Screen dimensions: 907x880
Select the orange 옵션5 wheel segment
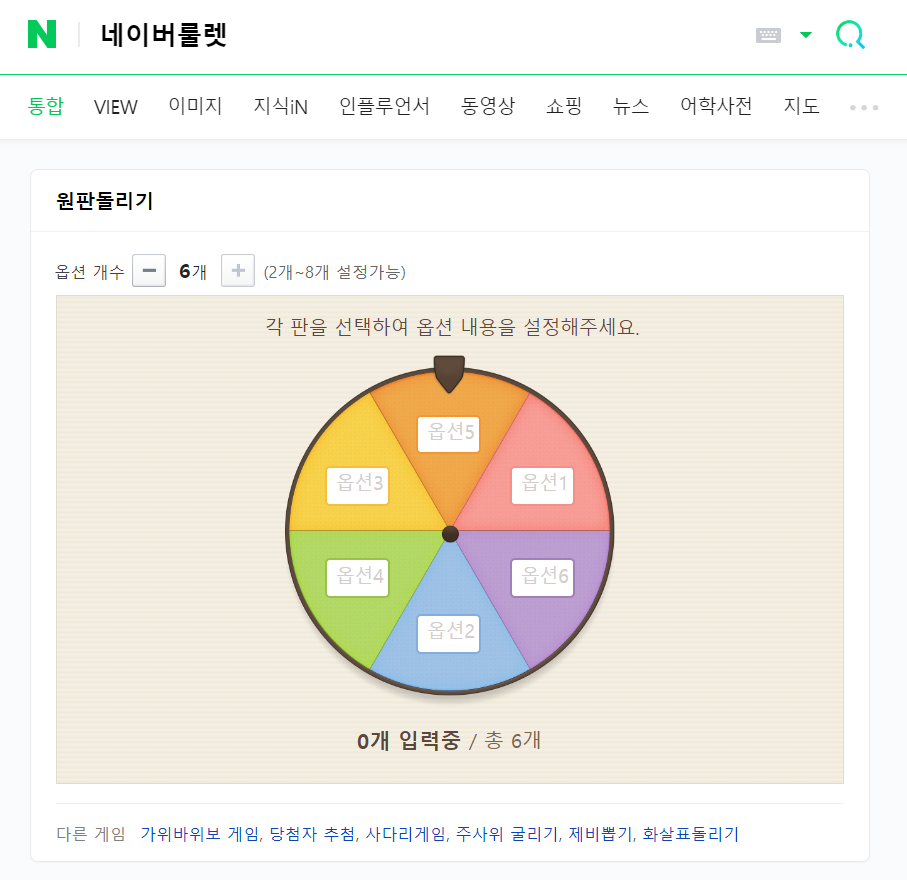click(x=448, y=434)
